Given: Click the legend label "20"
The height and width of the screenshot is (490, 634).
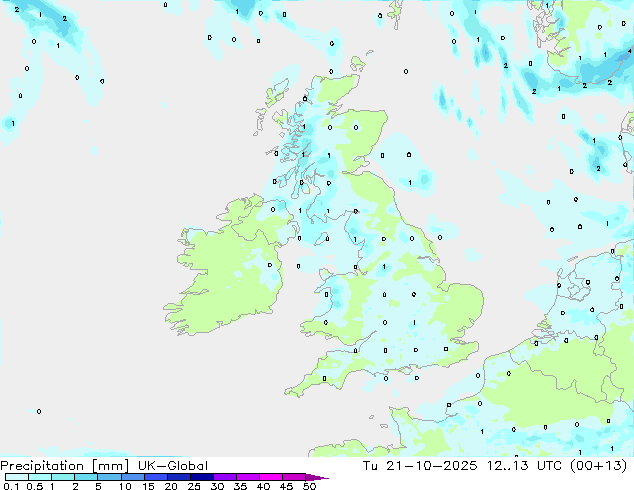Looking at the screenshot, I should click(171, 486).
